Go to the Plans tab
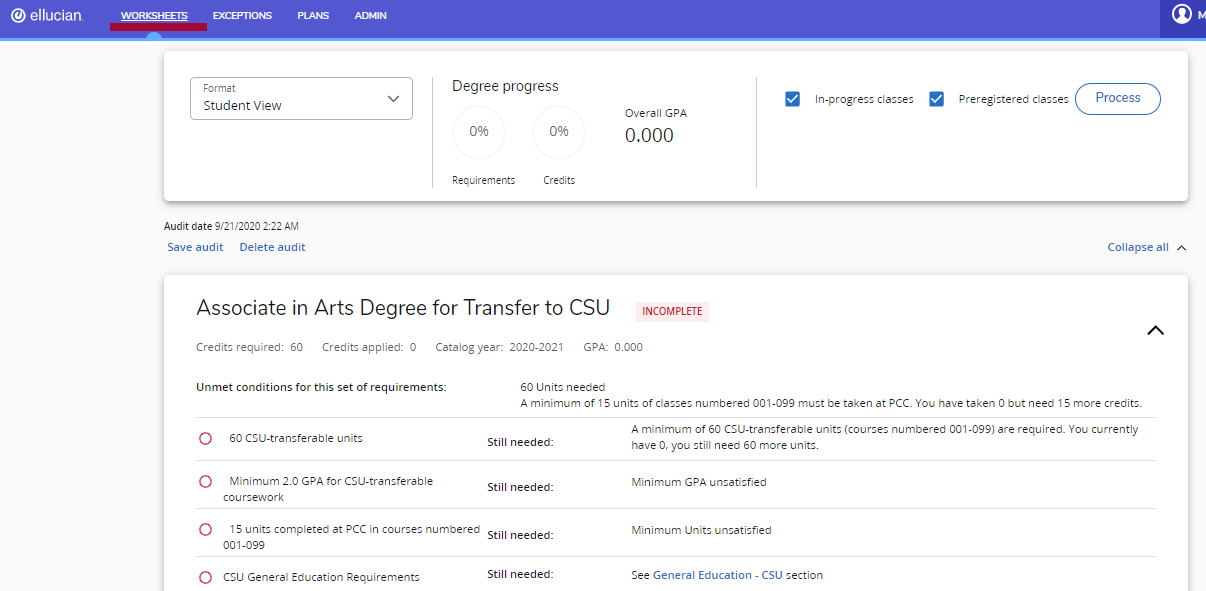1206x591 pixels. pos(313,16)
